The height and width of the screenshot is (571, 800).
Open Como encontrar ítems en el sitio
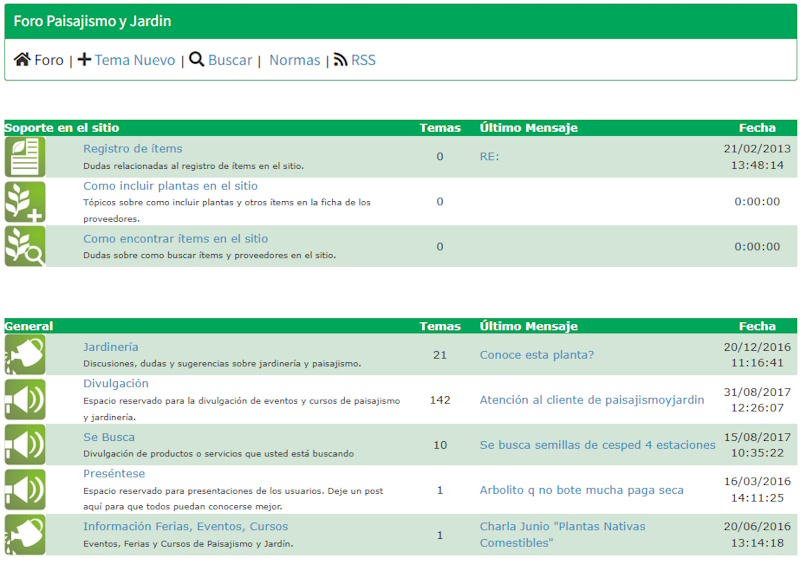coord(176,239)
